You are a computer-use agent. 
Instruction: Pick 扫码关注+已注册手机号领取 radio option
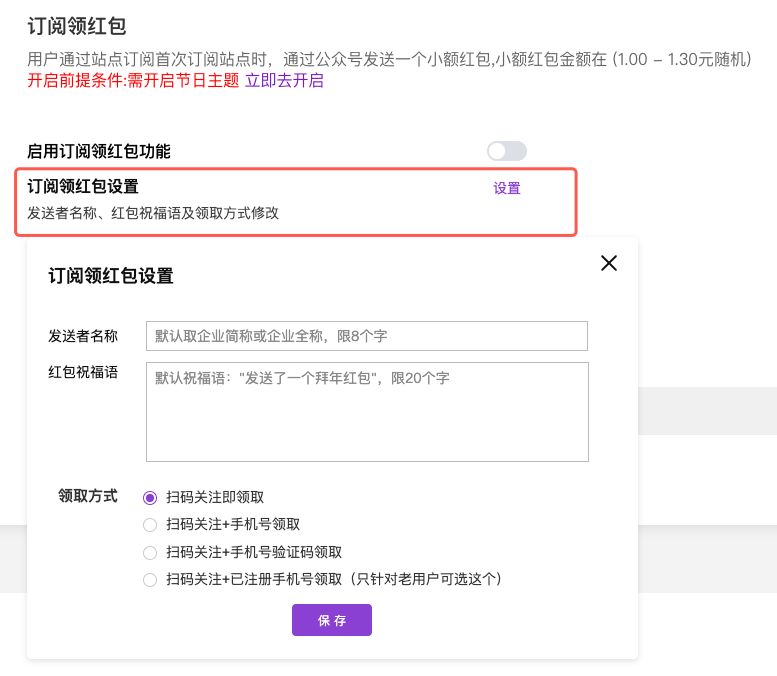tap(150, 579)
